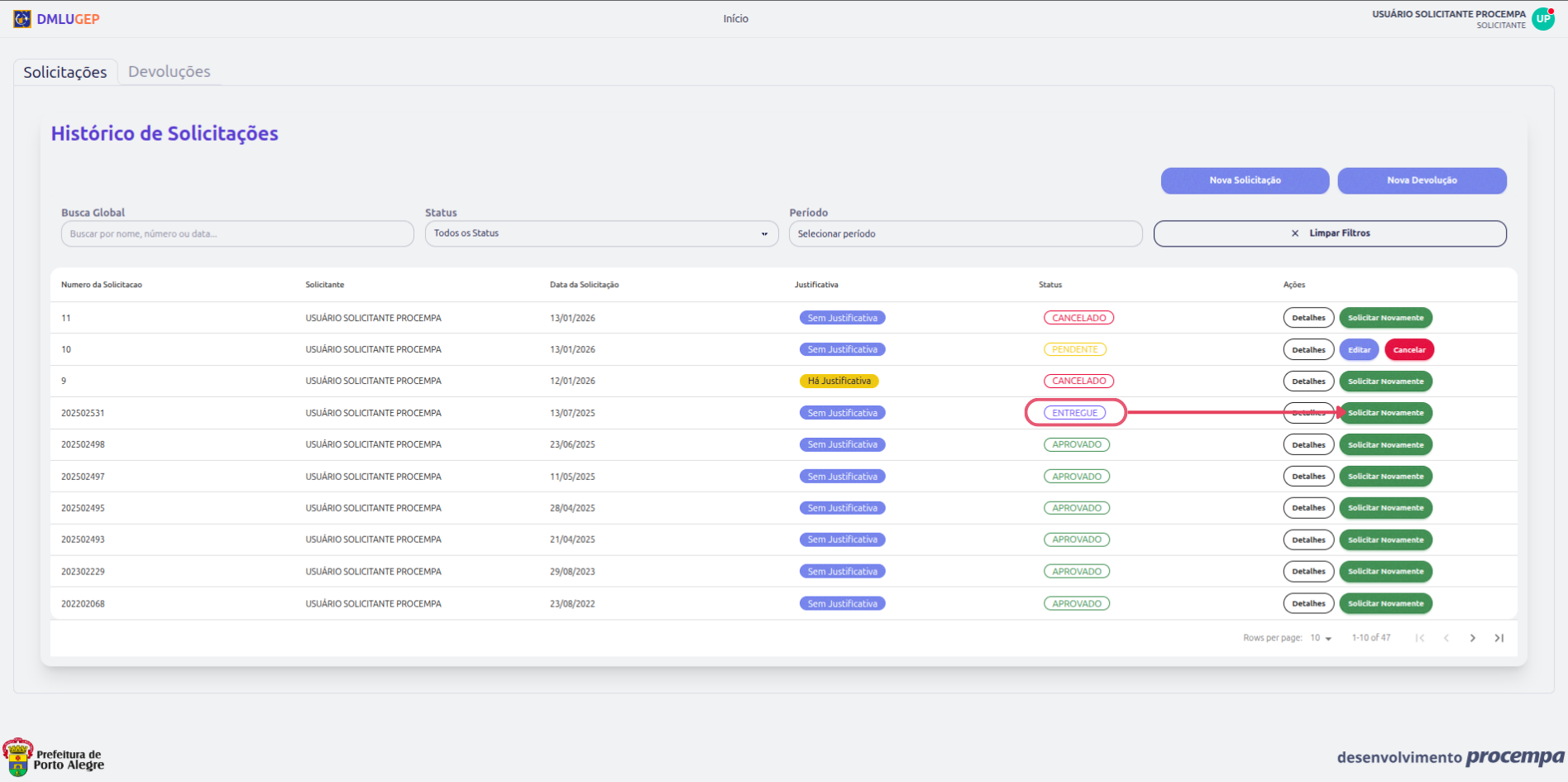
Task: Open the Rows per page selector
Action: click(x=1321, y=638)
